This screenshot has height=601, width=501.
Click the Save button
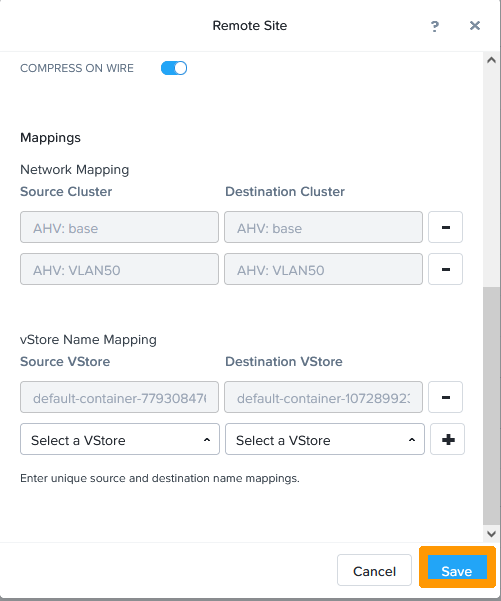click(x=457, y=567)
